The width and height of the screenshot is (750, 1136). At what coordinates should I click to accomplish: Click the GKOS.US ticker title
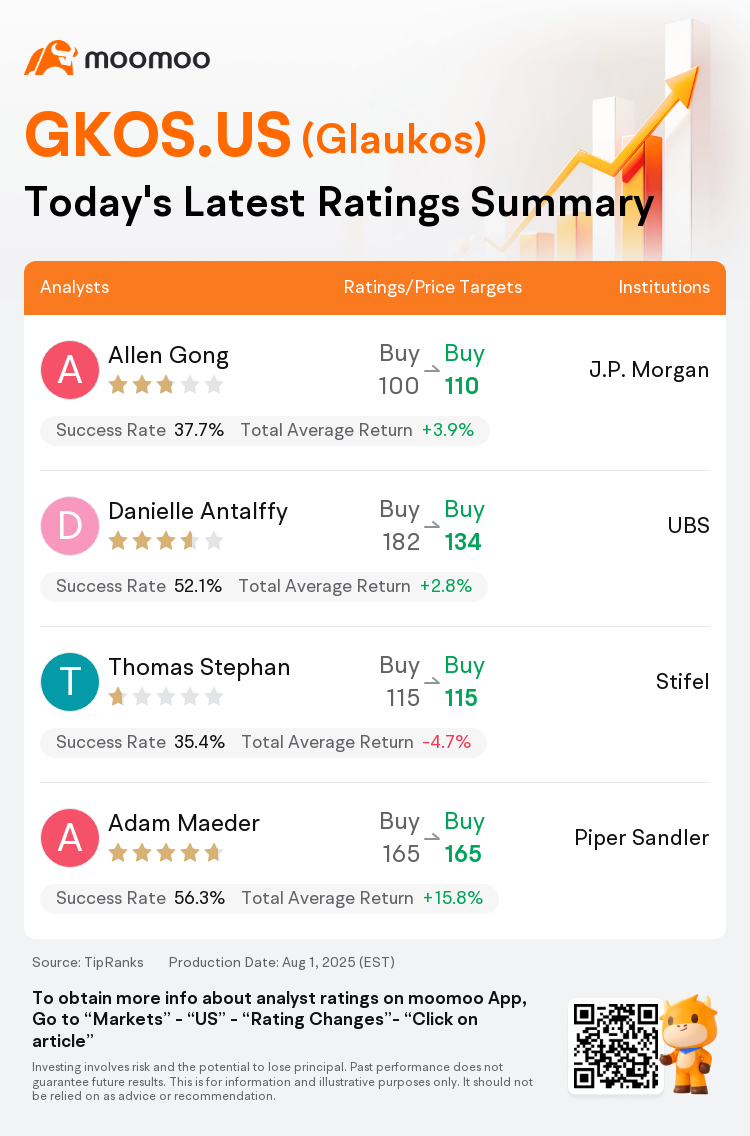click(158, 135)
